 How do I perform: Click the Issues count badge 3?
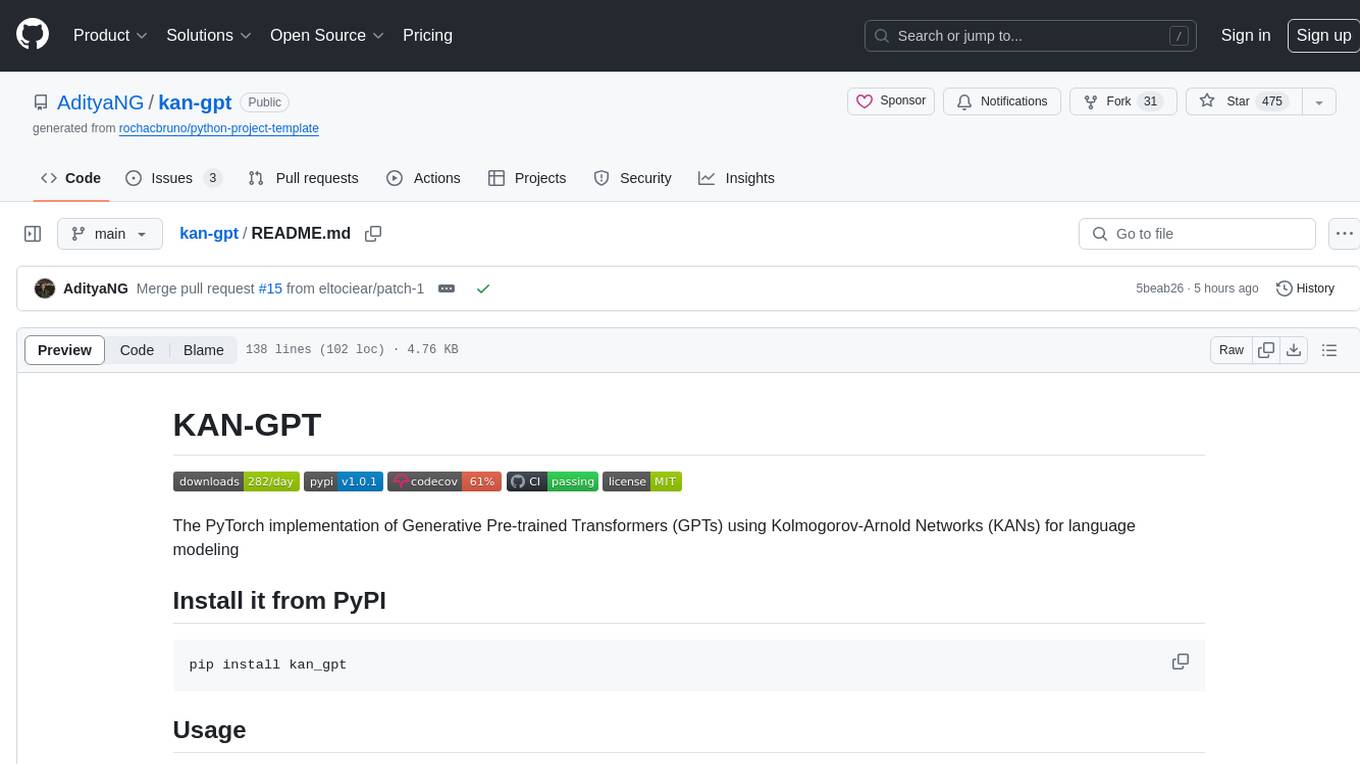tap(212, 178)
